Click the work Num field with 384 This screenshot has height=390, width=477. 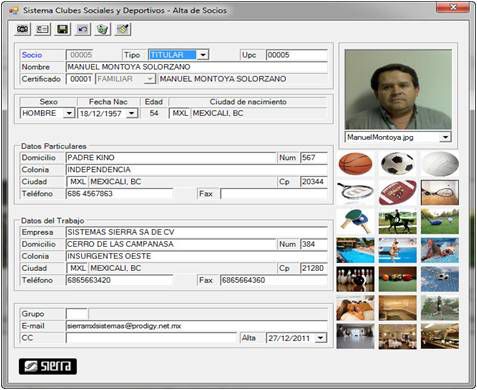pyautogui.click(x=314, y=244)
